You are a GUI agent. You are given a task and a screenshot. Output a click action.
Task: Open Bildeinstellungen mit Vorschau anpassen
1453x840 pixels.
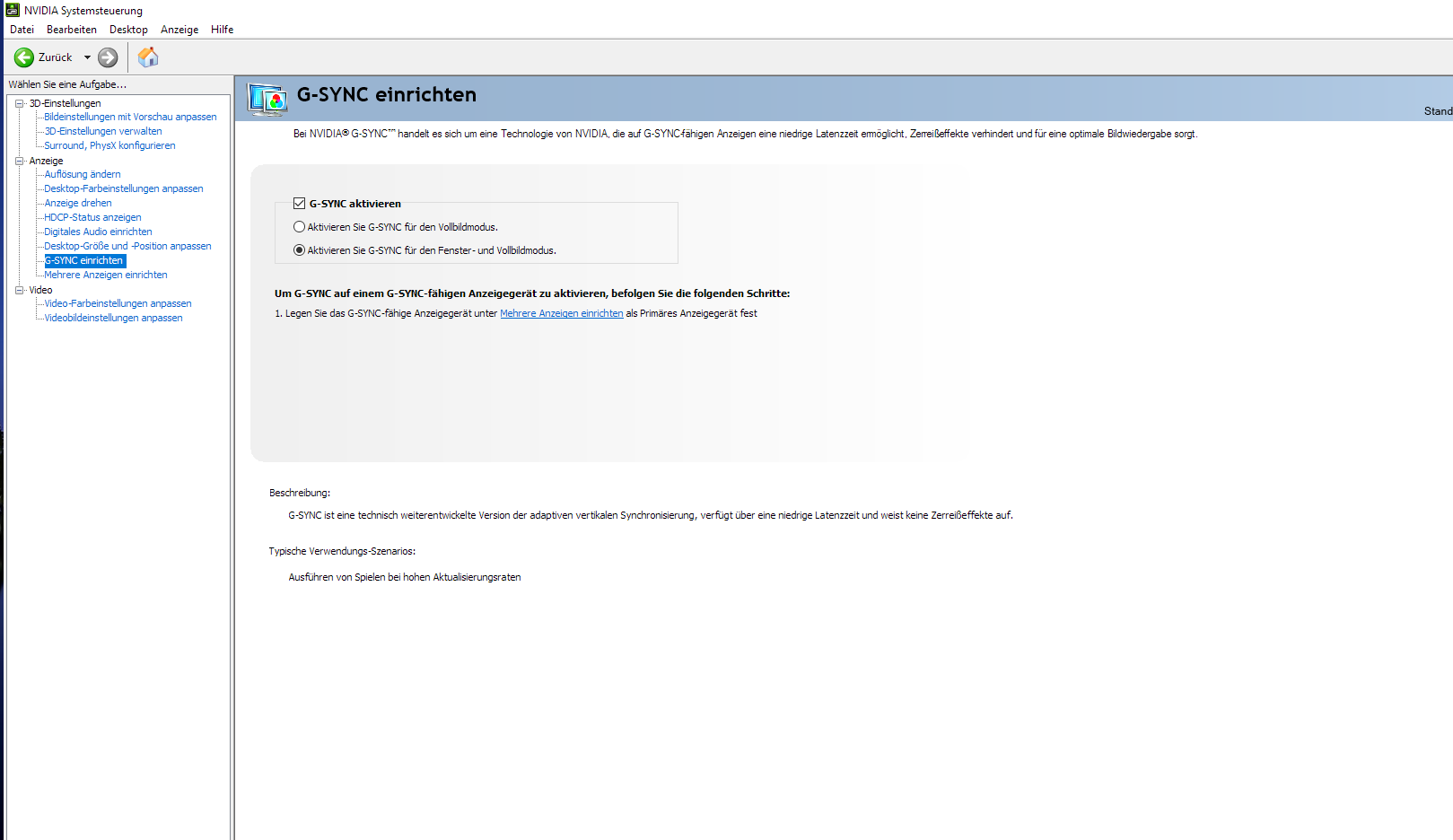pos(130,117)
